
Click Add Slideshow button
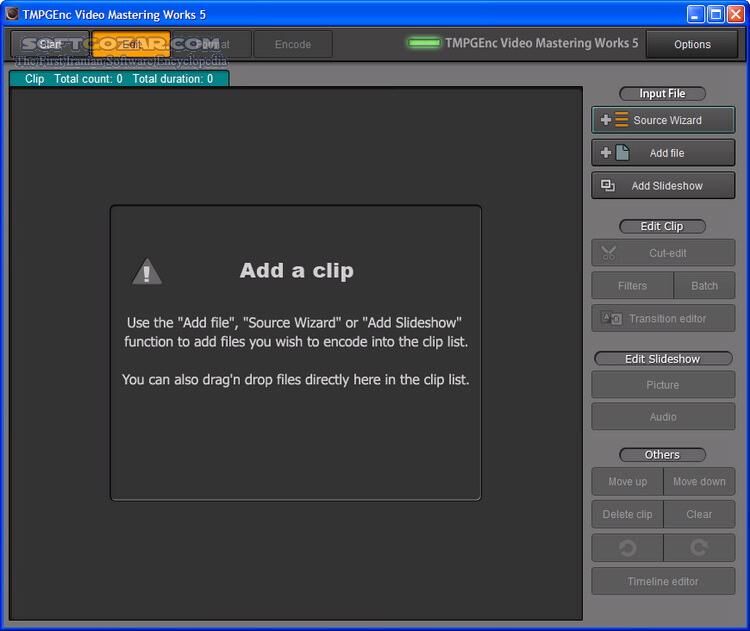663,186
